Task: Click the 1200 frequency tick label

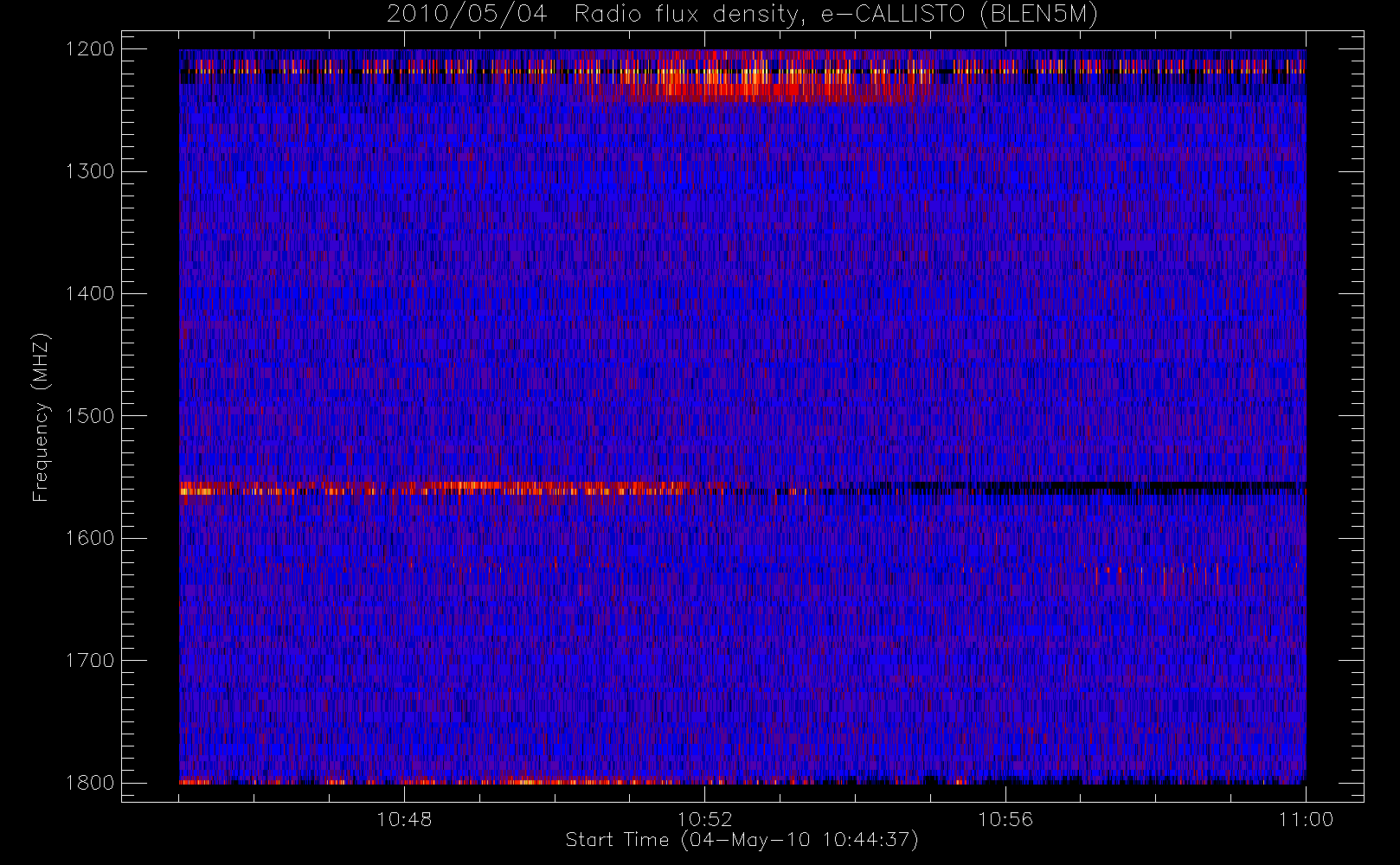Action: 90,49
